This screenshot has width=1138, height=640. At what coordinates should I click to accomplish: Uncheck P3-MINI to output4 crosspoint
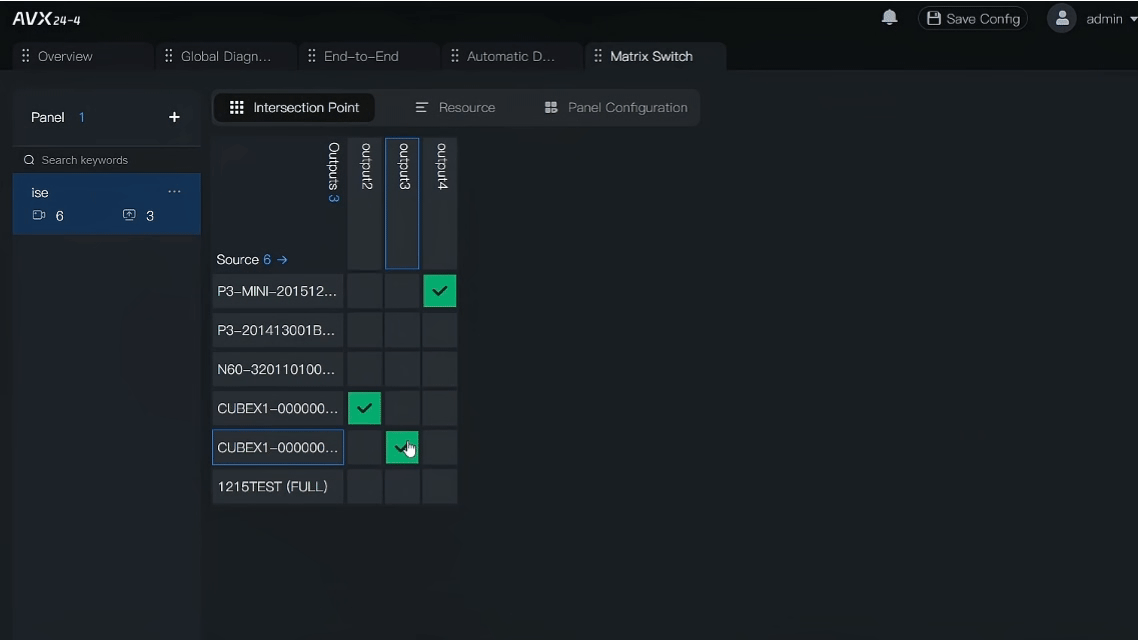[x=440, y=291]
